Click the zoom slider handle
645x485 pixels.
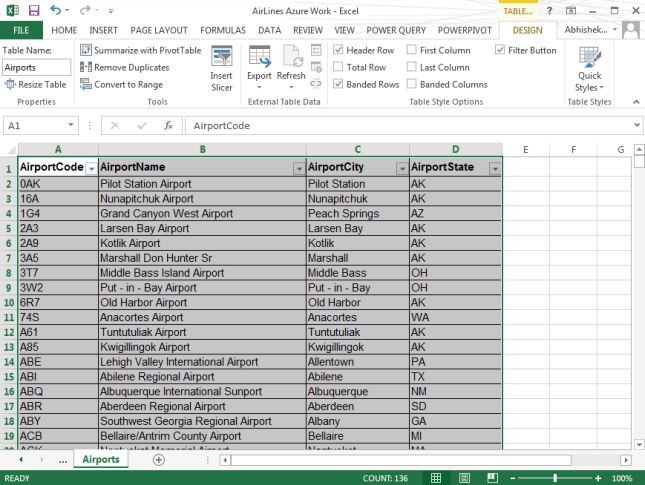coord(555,478)
